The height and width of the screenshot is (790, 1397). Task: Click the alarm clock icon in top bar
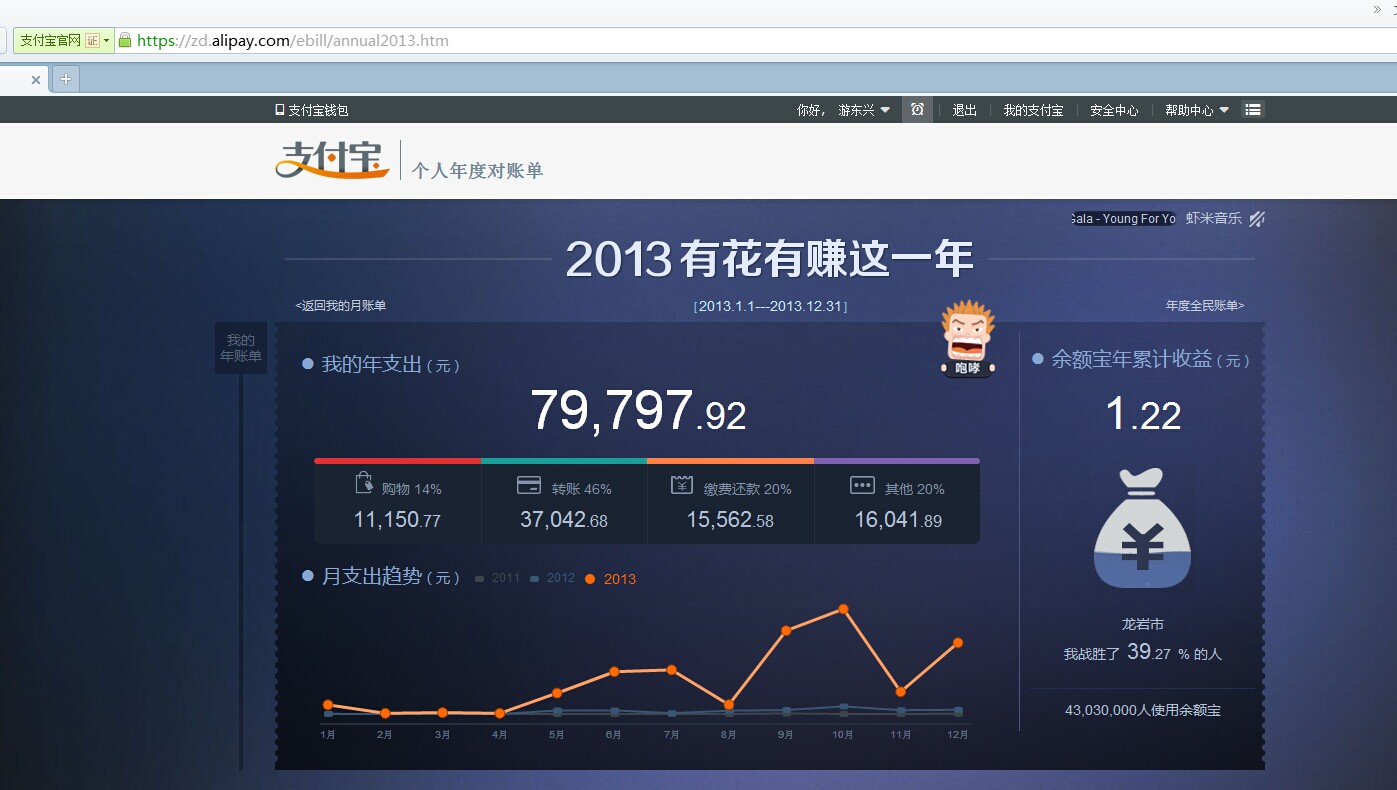point(917,110)
